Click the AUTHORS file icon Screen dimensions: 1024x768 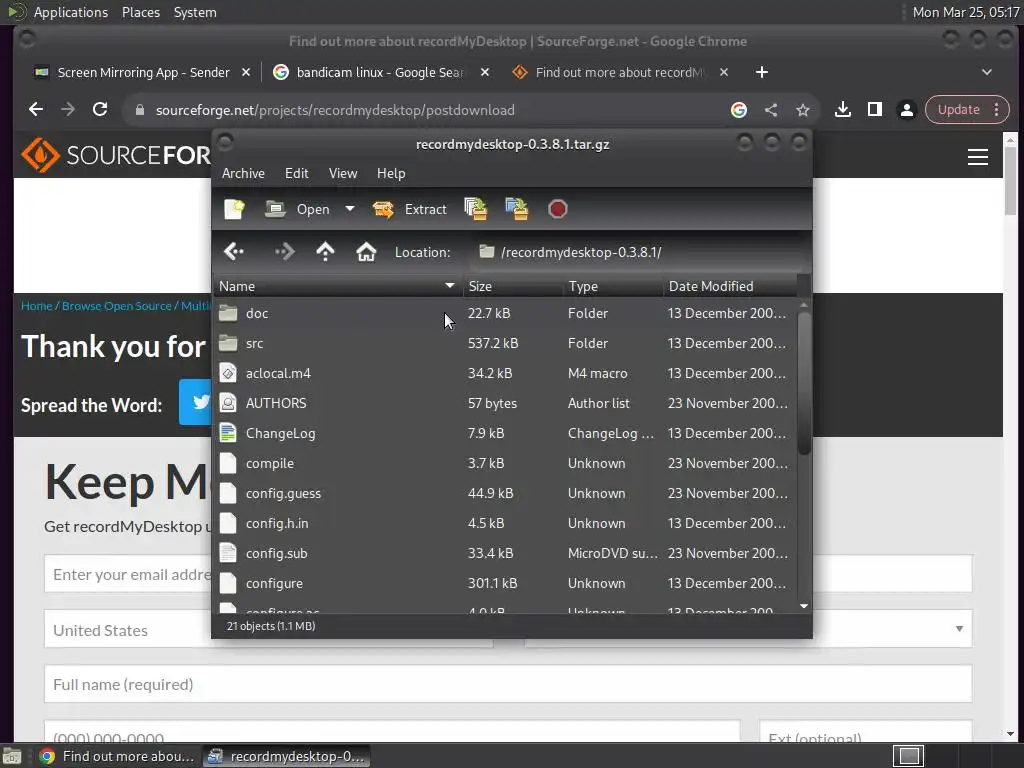click(228, 403)
